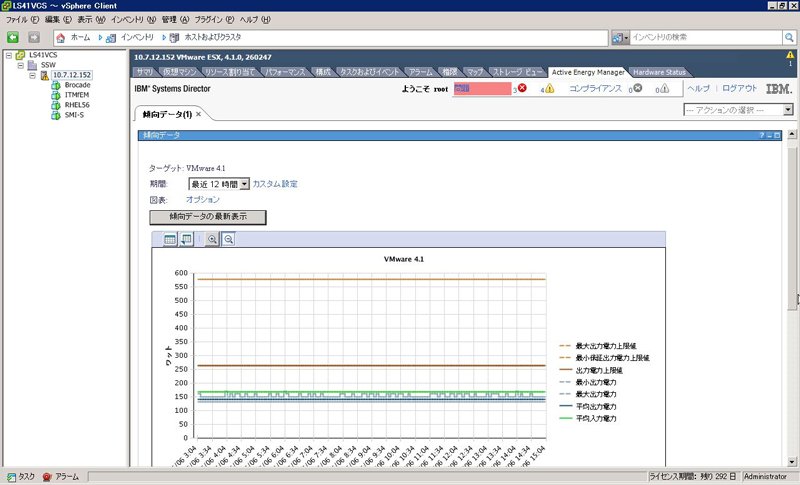Click the インベントリの検索 search field

[x=706, y=37]
